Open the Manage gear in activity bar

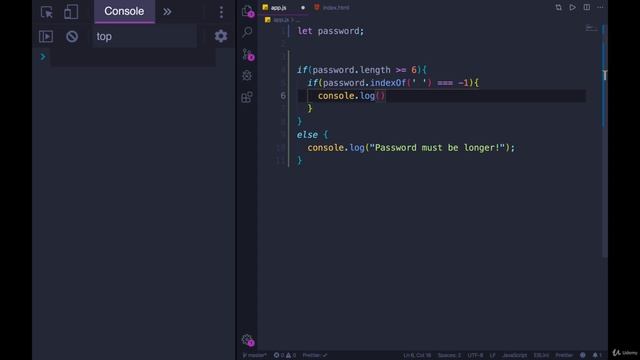[247, 340]
